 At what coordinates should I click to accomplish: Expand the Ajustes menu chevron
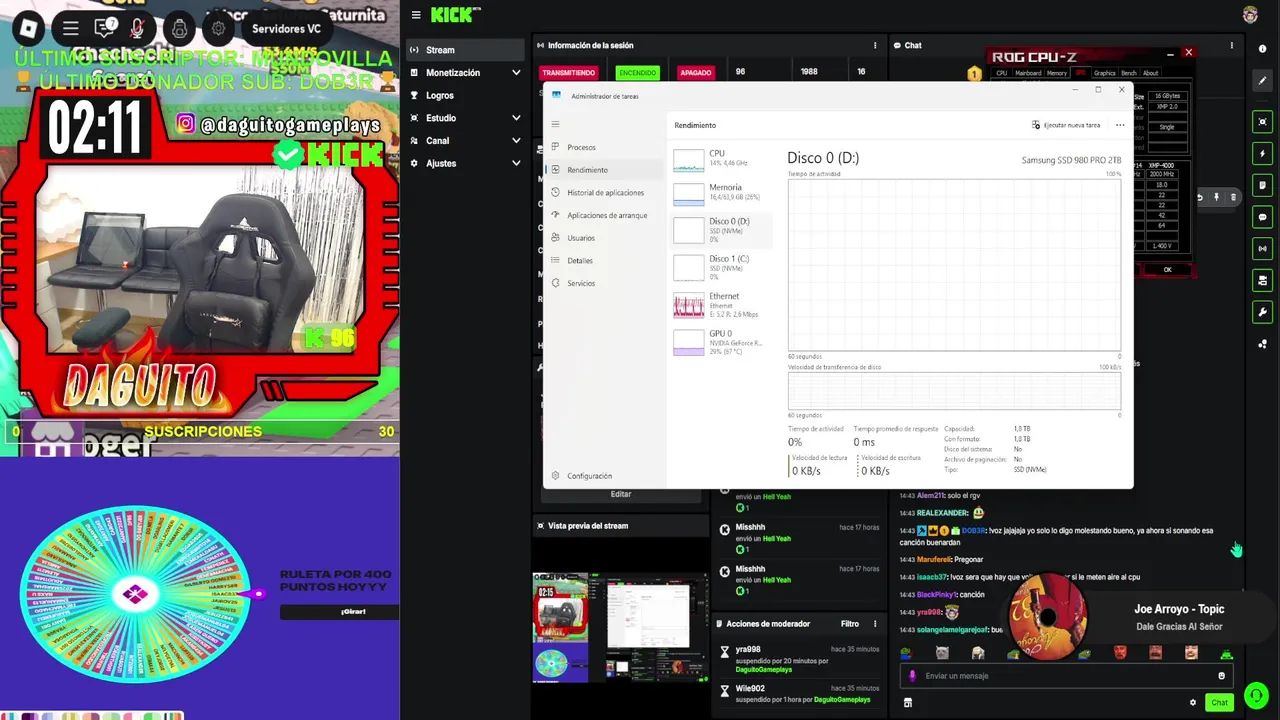coord(516,163)
